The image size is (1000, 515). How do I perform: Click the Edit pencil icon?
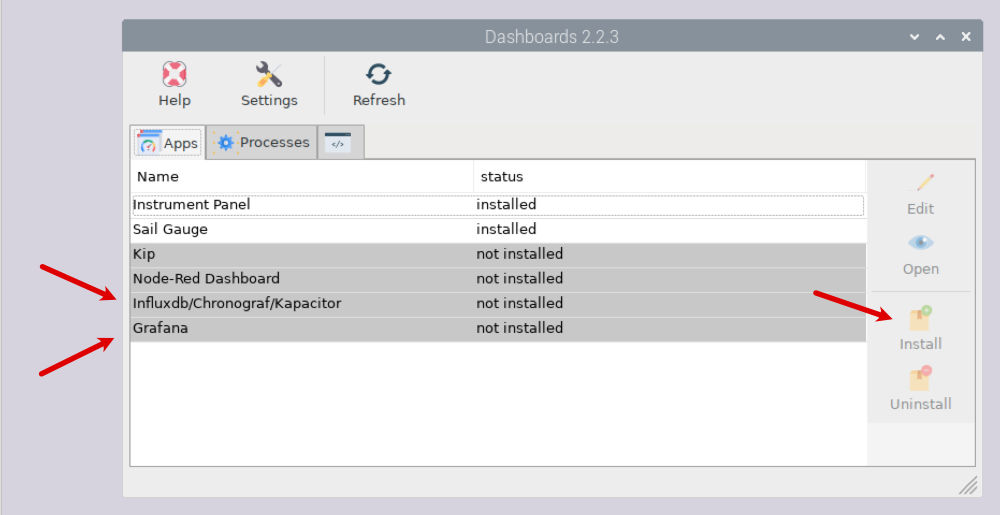(x=920, y=184)
